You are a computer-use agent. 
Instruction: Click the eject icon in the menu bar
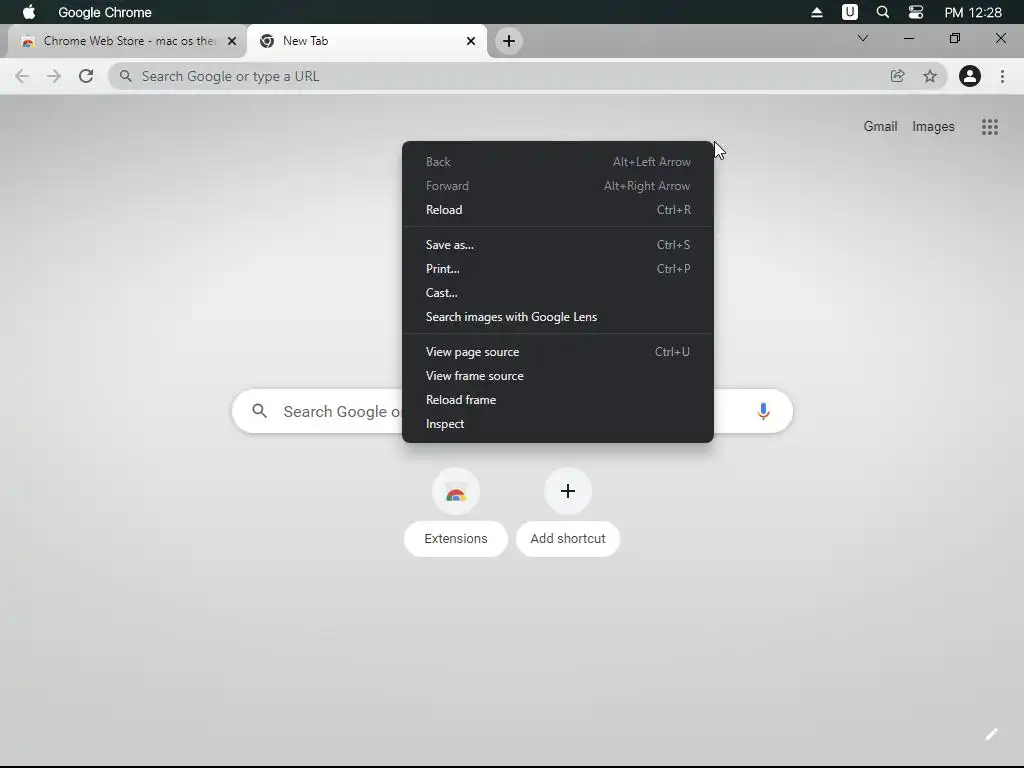pos(816,12)
